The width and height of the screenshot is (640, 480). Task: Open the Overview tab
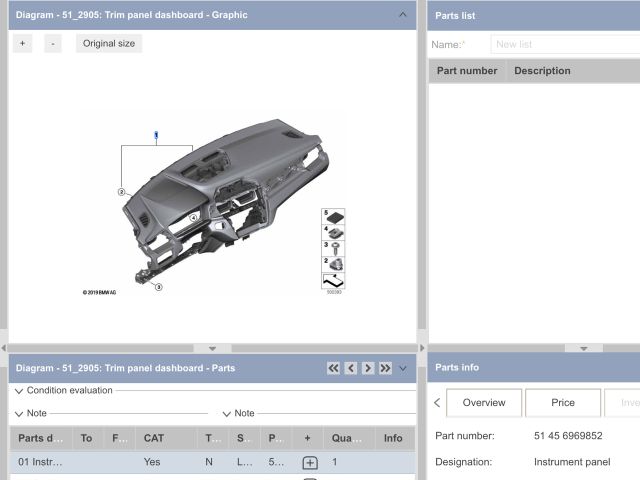click(483, 403)
